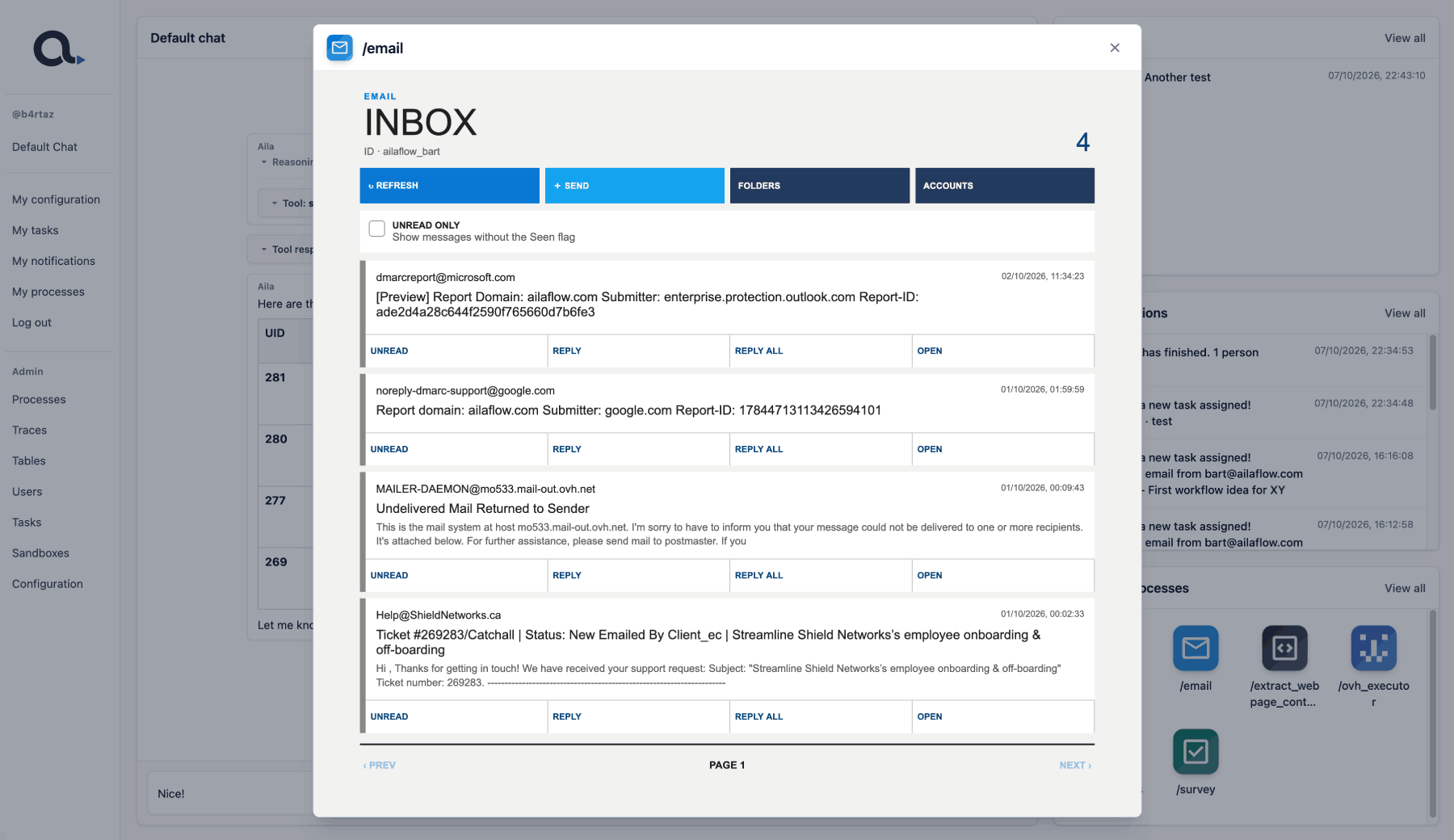The width and height of the screenshot is (1454, 840).
Task: Expand the Tool response section in chat
Action: [x=287, y=250]
